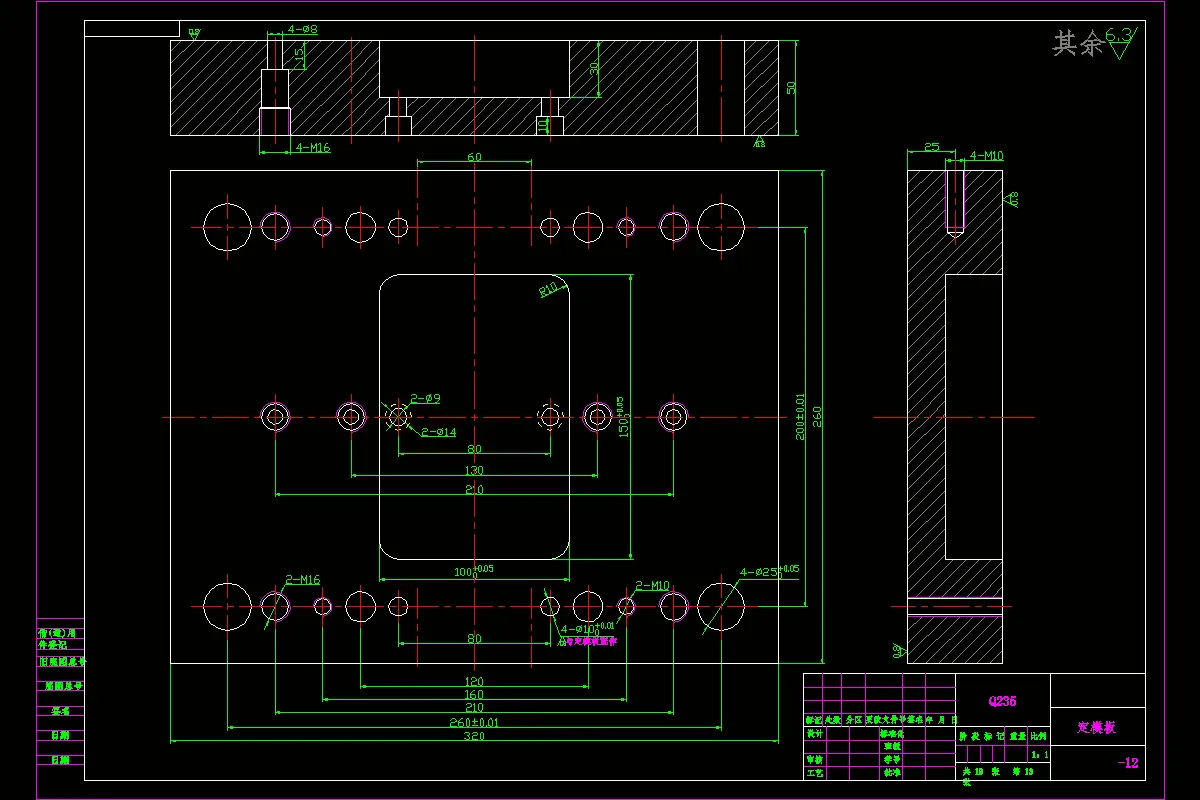Click the '其余' surface finish note
The image size is (1200, 800).
1078,43
